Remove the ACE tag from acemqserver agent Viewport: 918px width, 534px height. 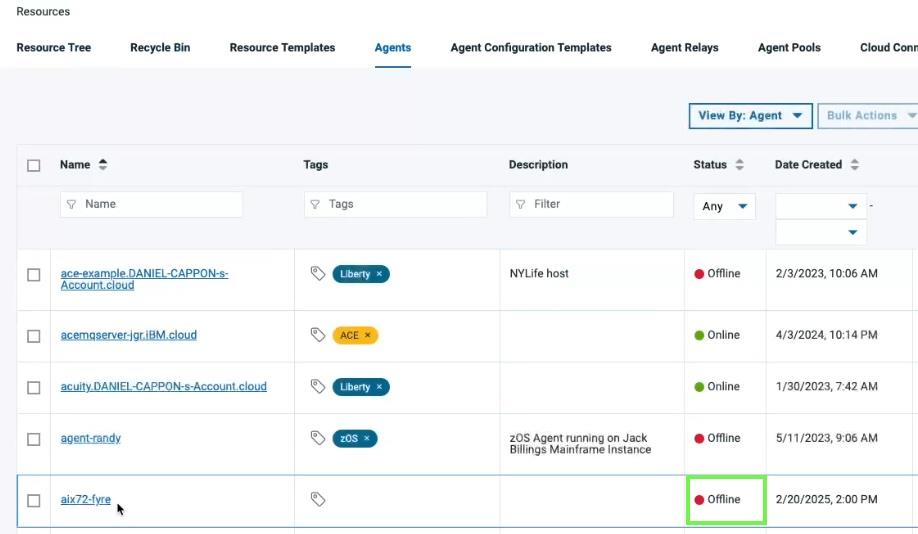(367, 335)
